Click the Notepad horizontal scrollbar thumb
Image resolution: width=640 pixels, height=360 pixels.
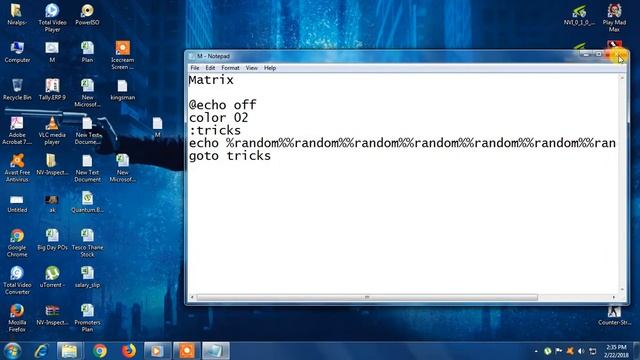(367, 297)
